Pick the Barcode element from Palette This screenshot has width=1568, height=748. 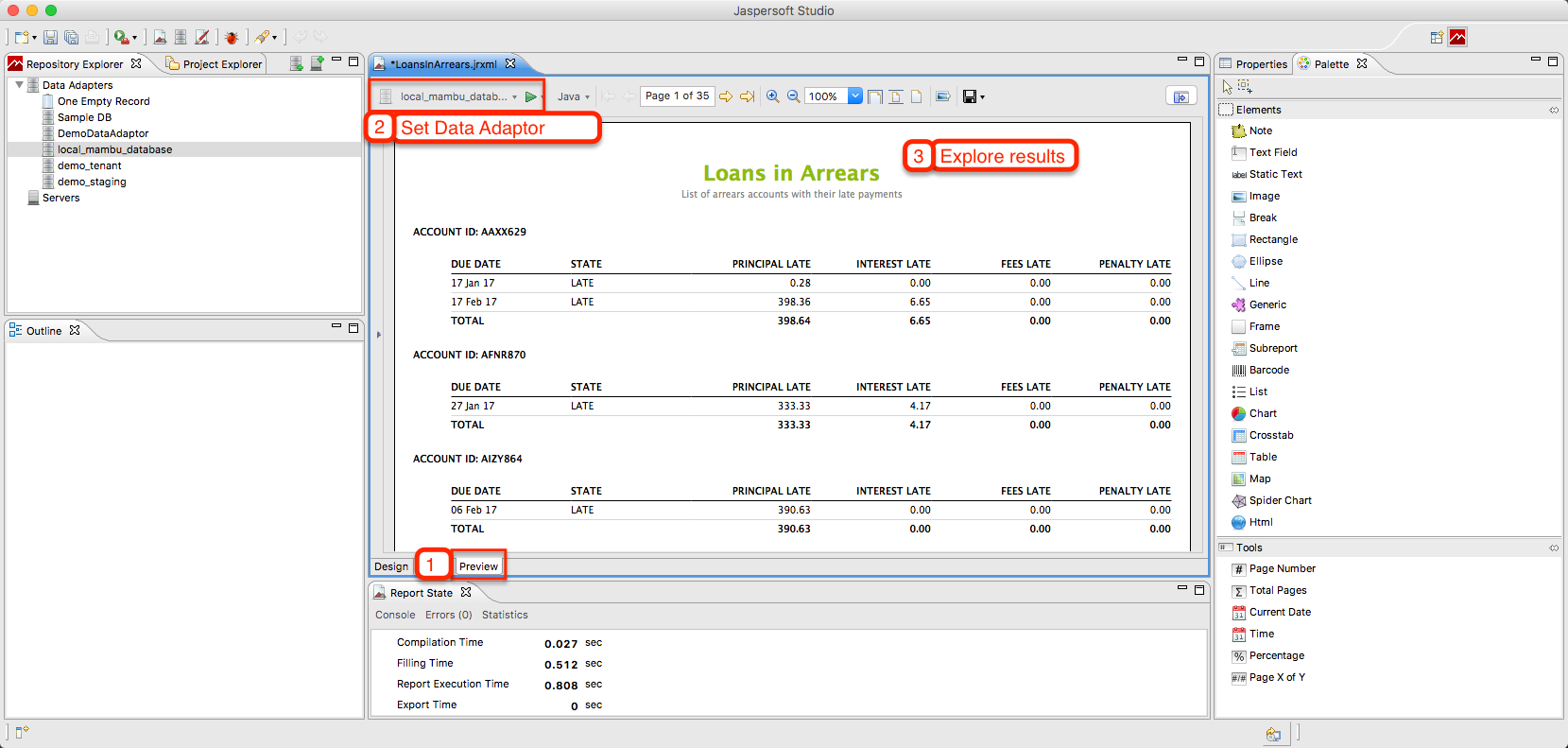click(x=1268, y=370)
